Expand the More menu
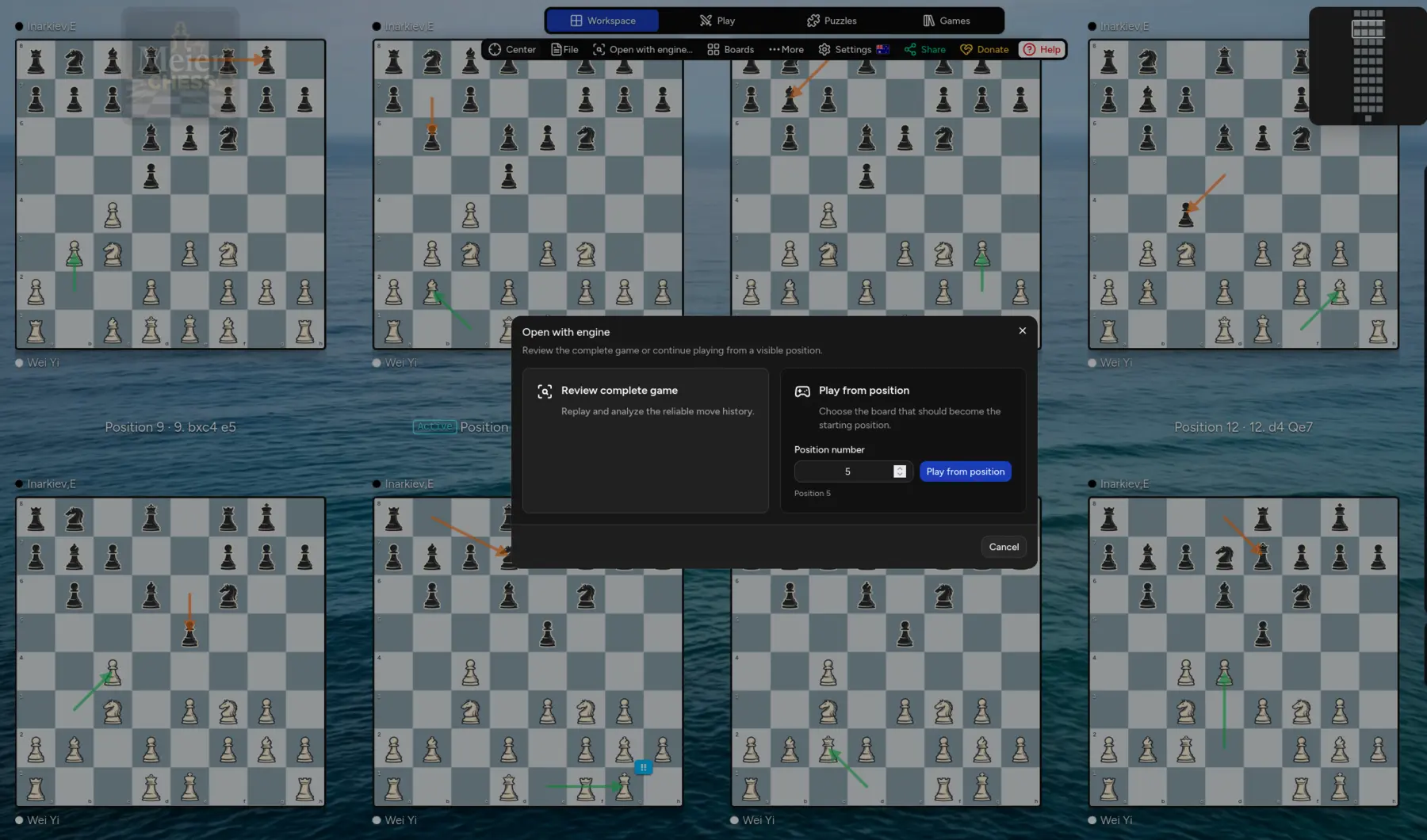Viewport: 1427px width, 840px height. click(786, 49)
